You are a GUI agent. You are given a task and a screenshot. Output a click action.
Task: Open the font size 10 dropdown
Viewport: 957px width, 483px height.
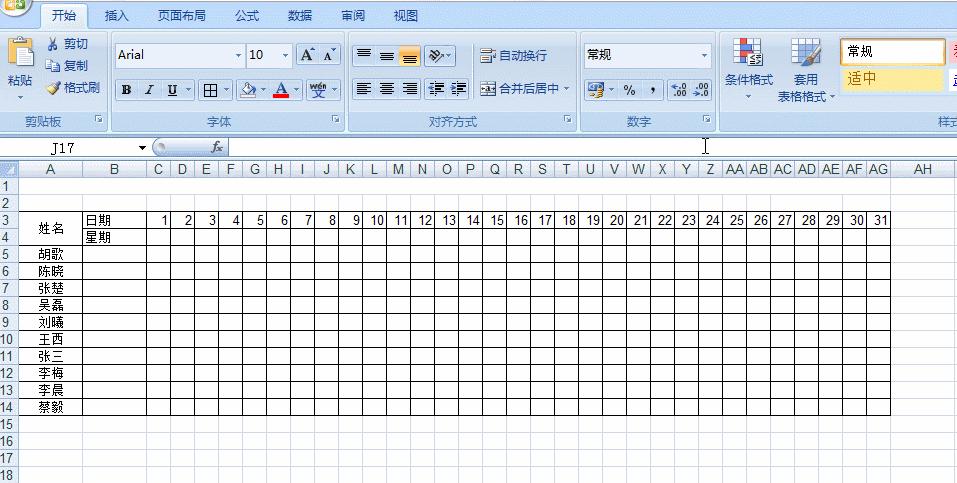pos(285,56)
